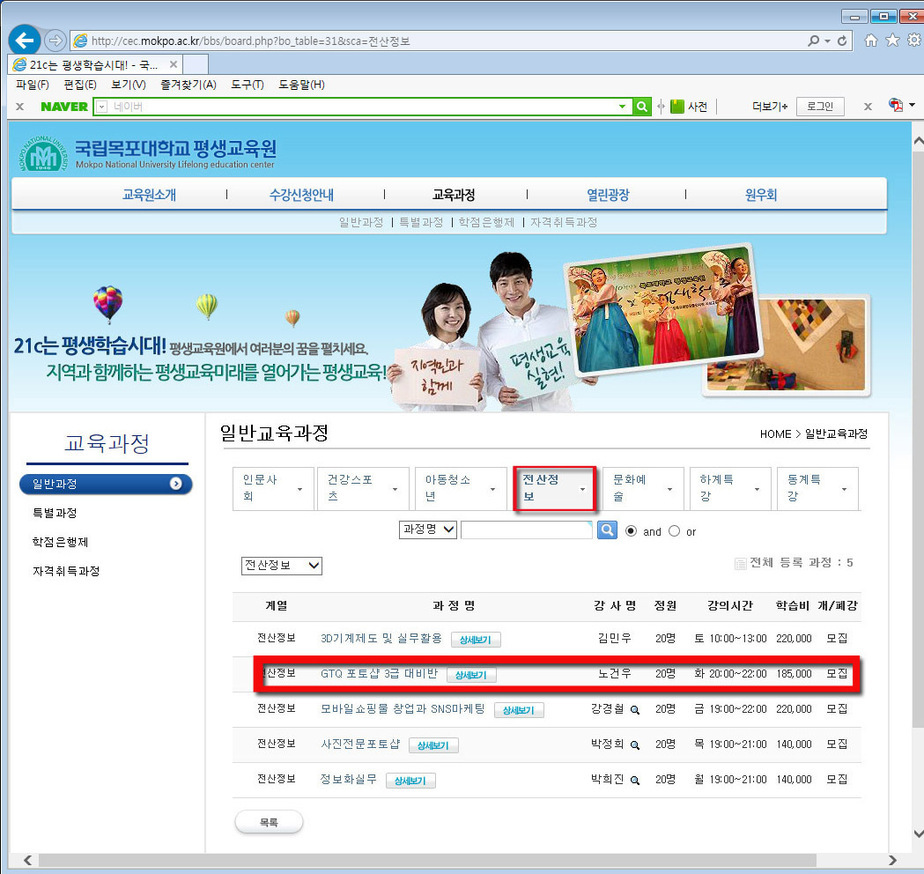This screenshot has width=924, height=874.
Task: Open the 전산정보 category select box
Action: (282, 566)
